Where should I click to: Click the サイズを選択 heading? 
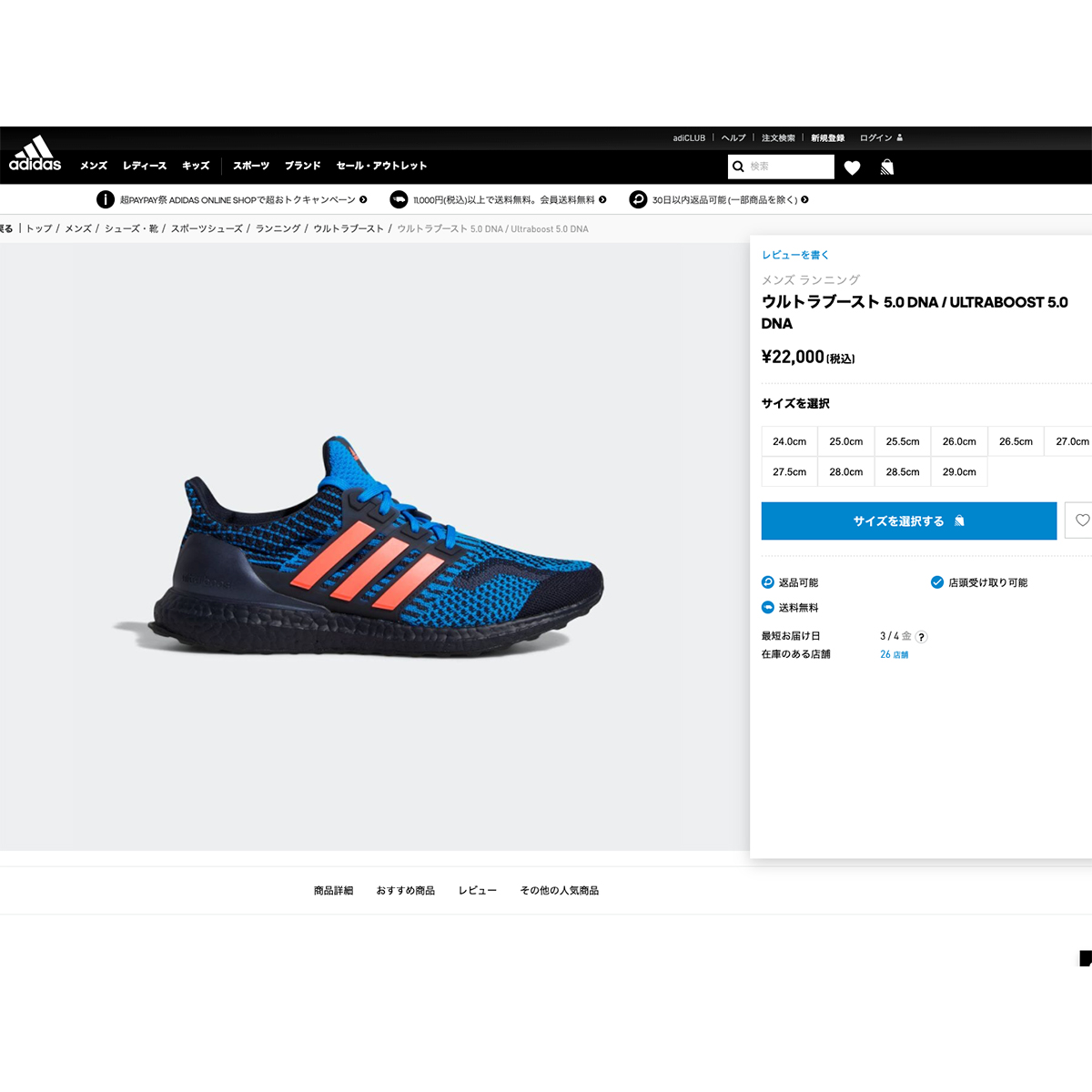tap(795, 403)
